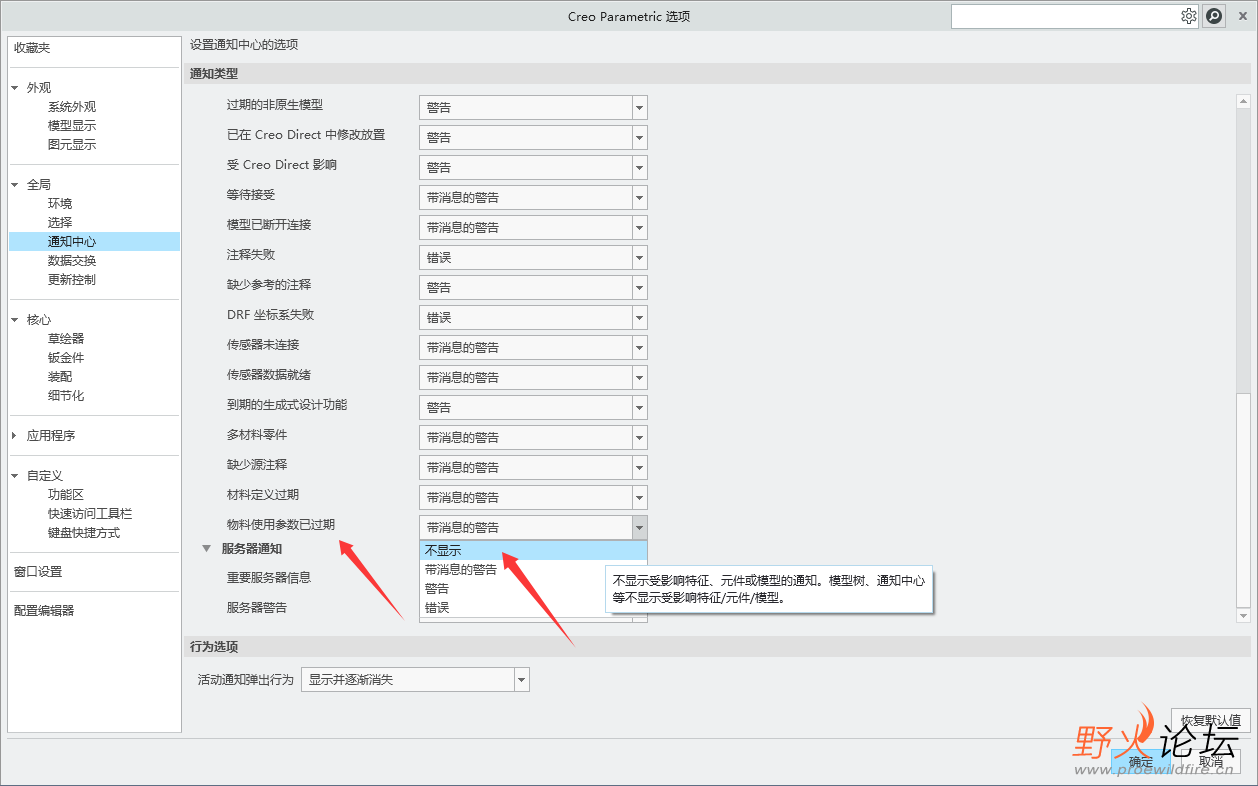1258x786 pixels.
Task: Open dropdown for 等待接受
Action: (x=640, y=197)
